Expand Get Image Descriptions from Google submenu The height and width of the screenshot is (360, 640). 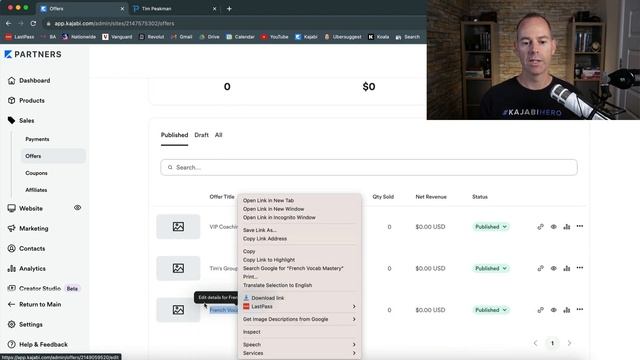pyautogui.click(x=299, y=319)
